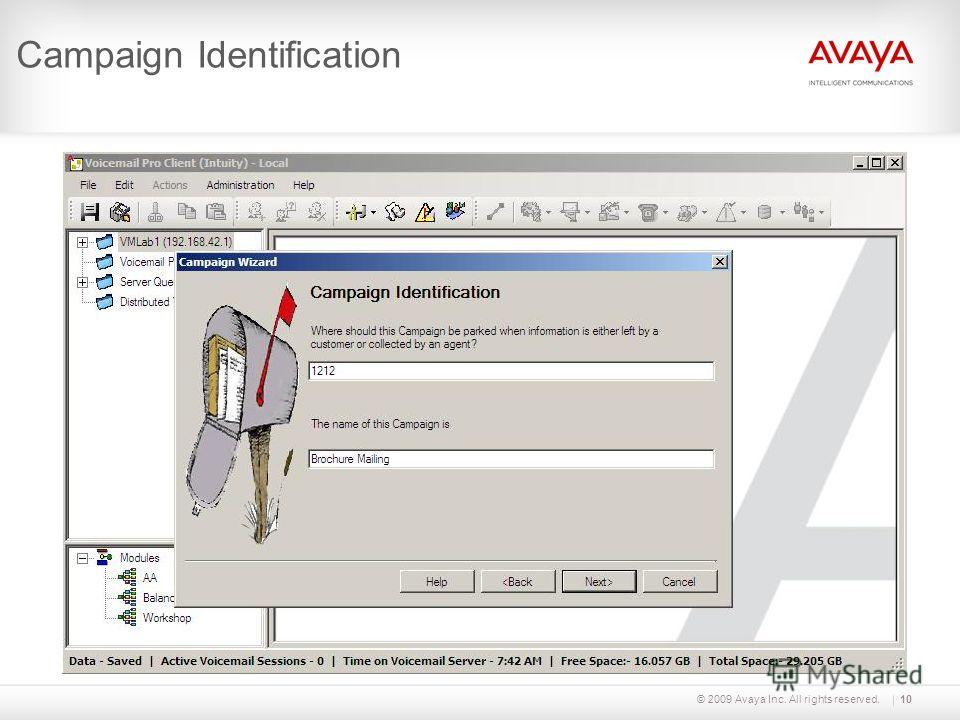The width and height of the screenshot is (960, 720).
Task: Go back with the <Back button
Action: tap(517, 582)
